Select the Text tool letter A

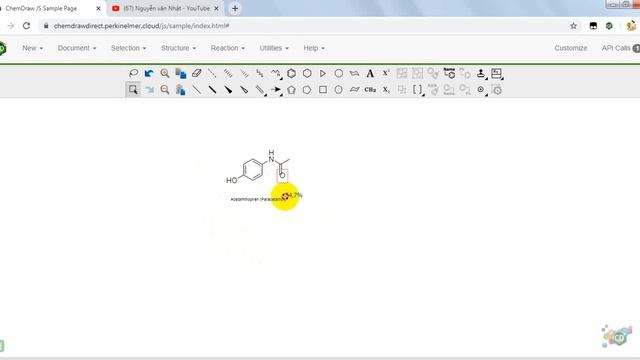point(370,73)
